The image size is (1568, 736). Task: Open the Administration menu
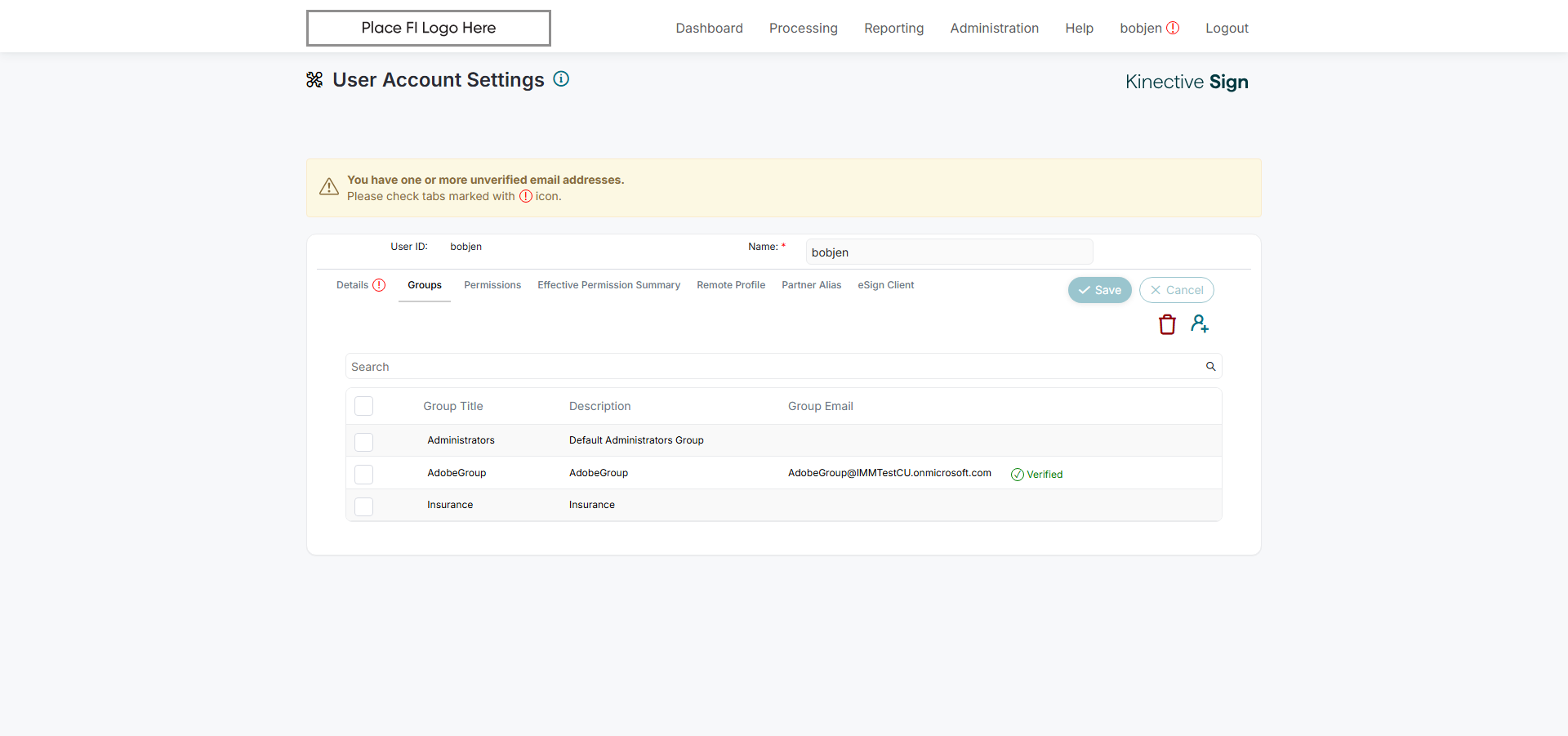(x=994, y=28)
